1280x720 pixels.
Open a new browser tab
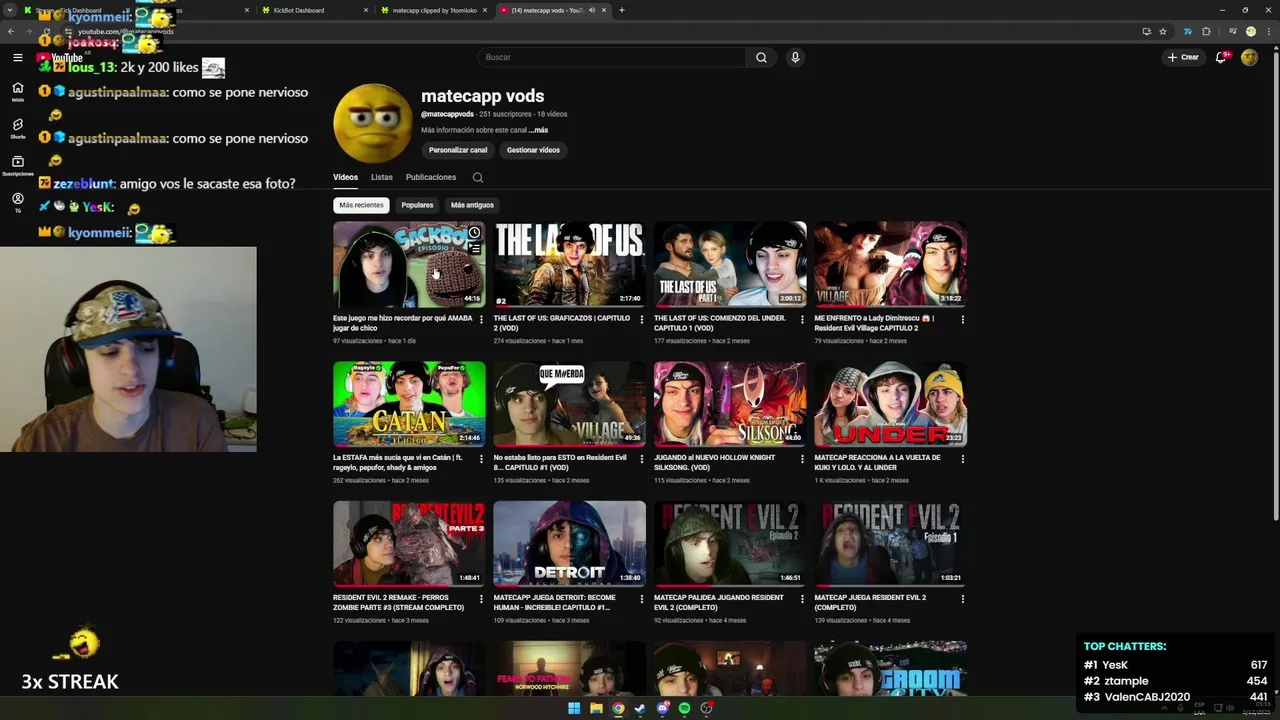[x=621, y=10]
